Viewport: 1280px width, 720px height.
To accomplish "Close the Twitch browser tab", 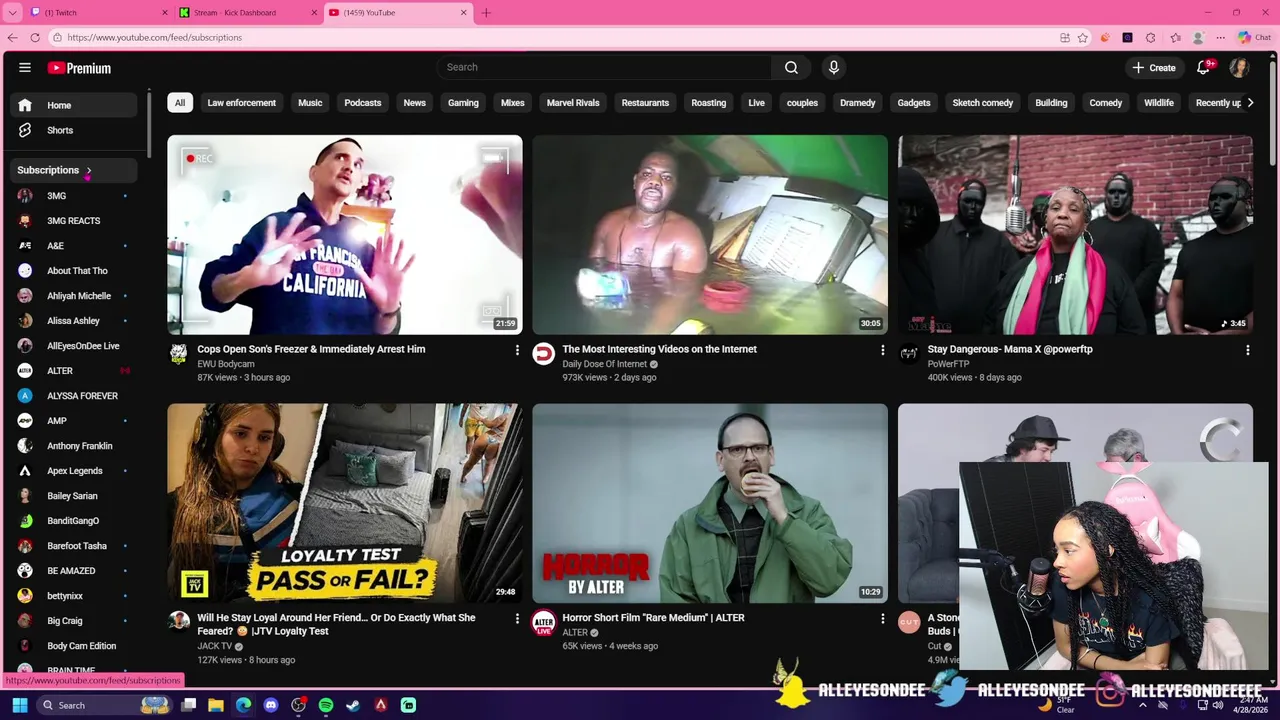I will coord(165,12).
